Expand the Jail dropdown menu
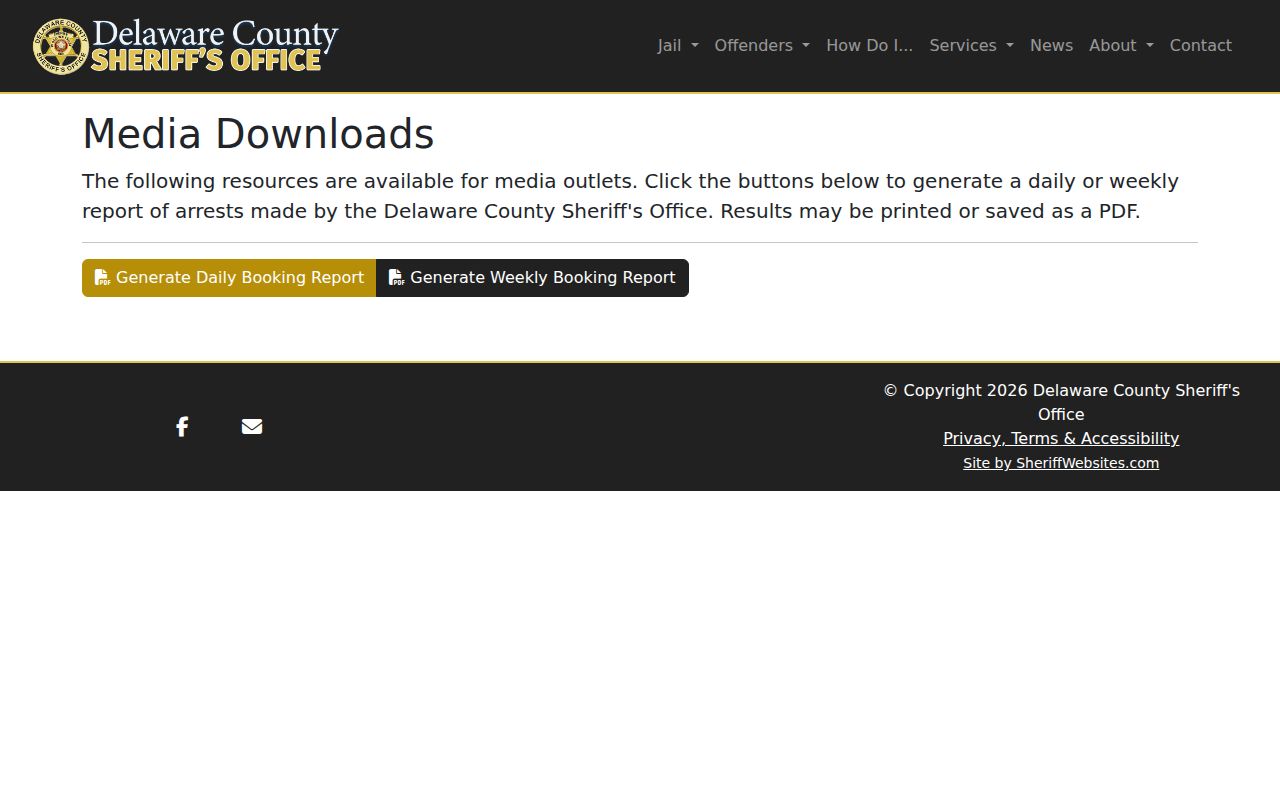Image resolution: width=1280 pixels, height=800 pixels. tap(678, 46)
